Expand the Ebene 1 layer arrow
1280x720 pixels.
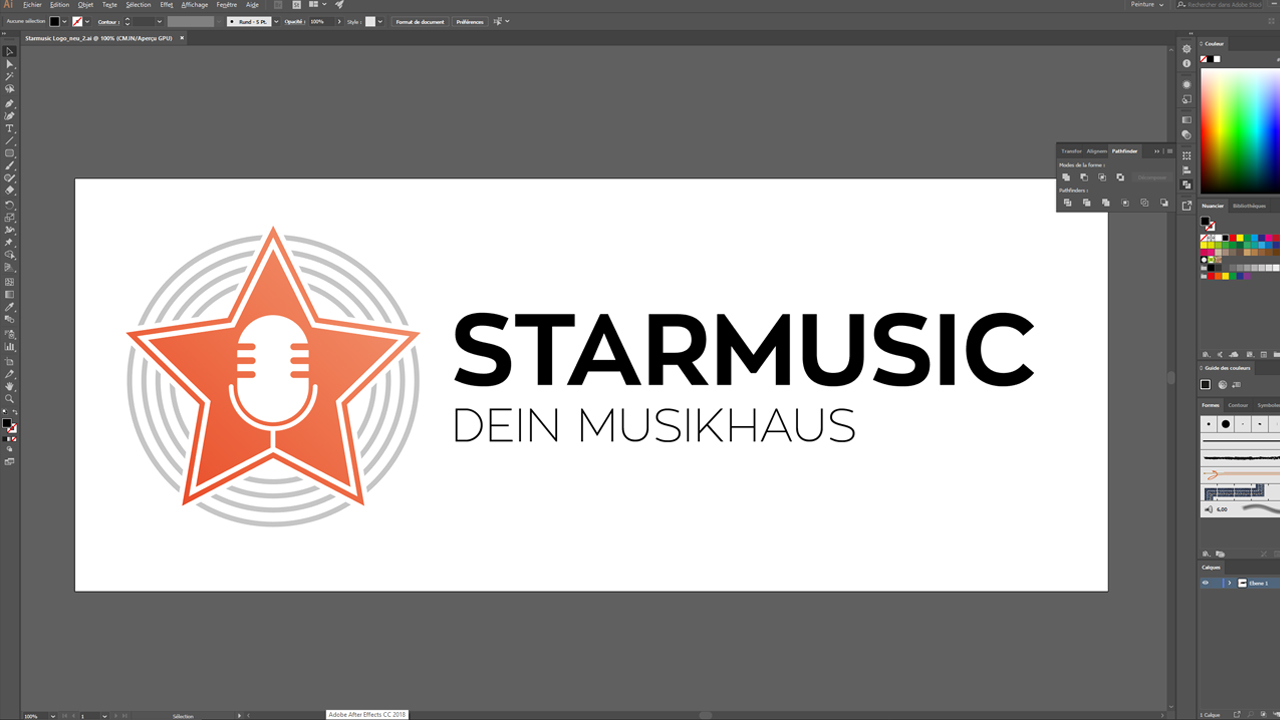point(1229,583)
